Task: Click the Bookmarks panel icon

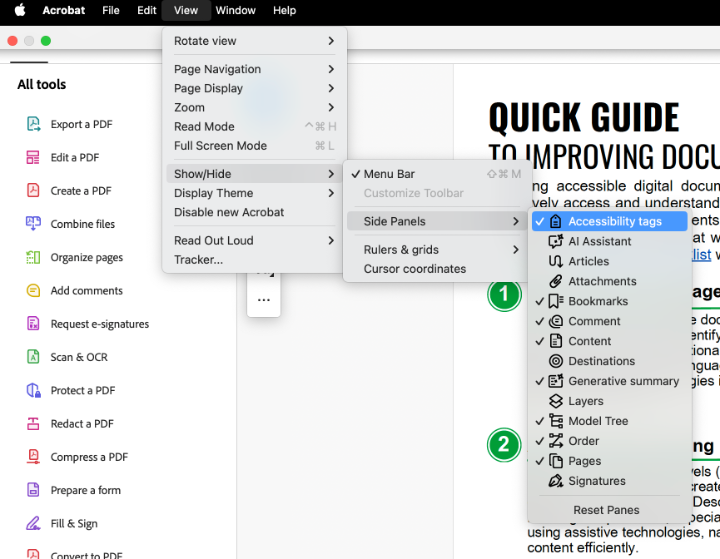Action: (x=556, y=301)
